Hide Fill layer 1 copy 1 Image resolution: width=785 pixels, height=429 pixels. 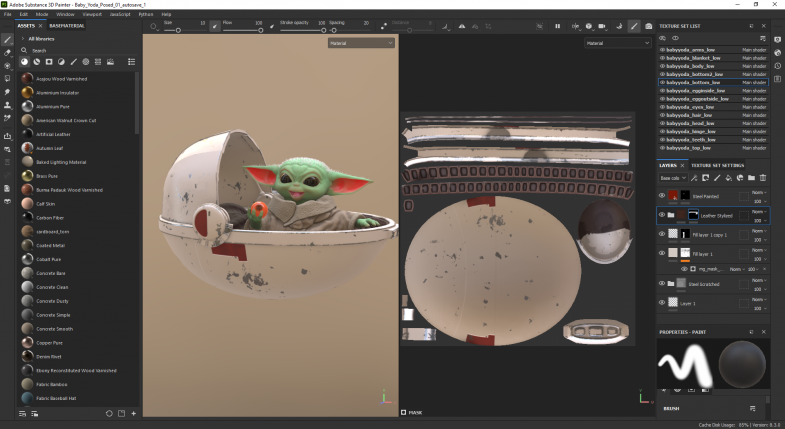662,234
